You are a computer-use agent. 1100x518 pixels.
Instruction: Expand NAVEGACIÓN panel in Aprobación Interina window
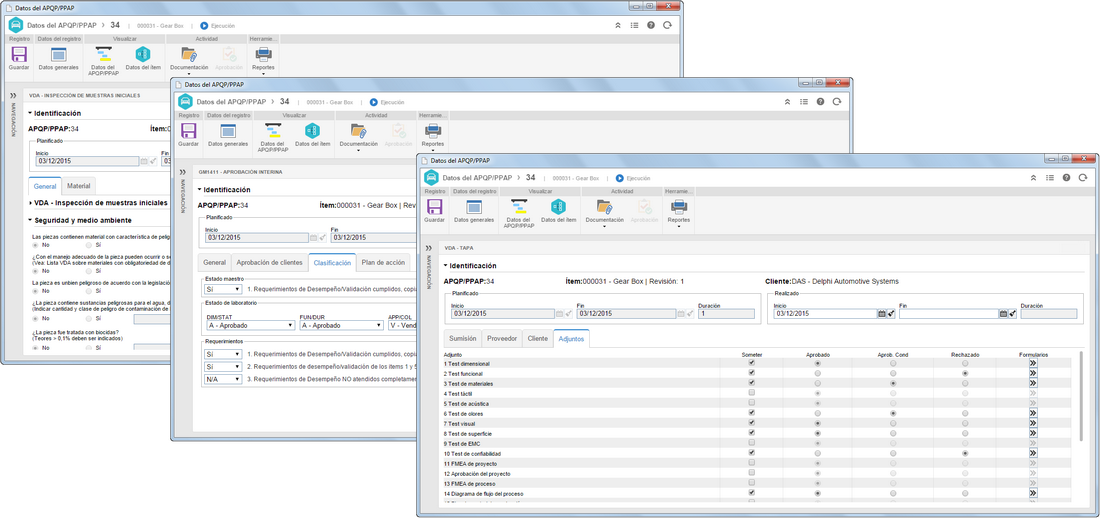point(182,171)
